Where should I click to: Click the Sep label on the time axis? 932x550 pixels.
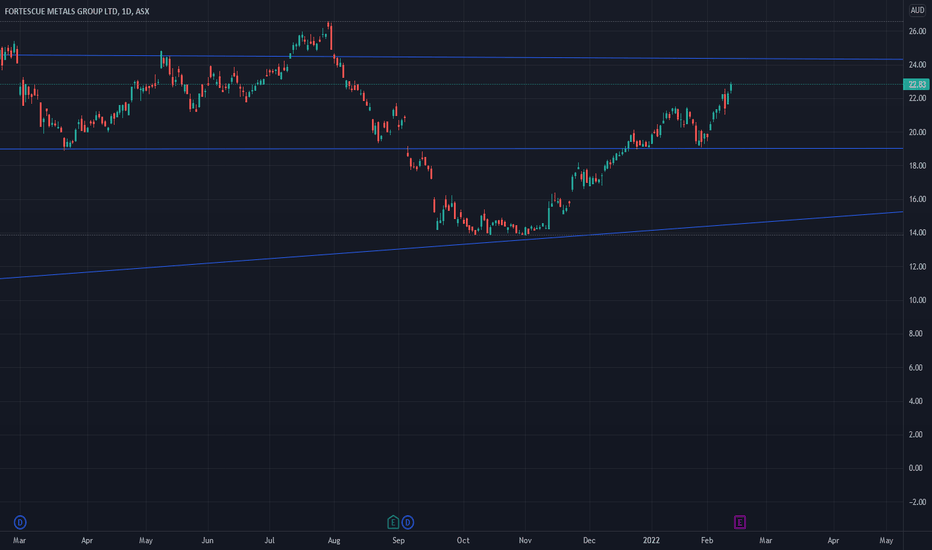398,540
